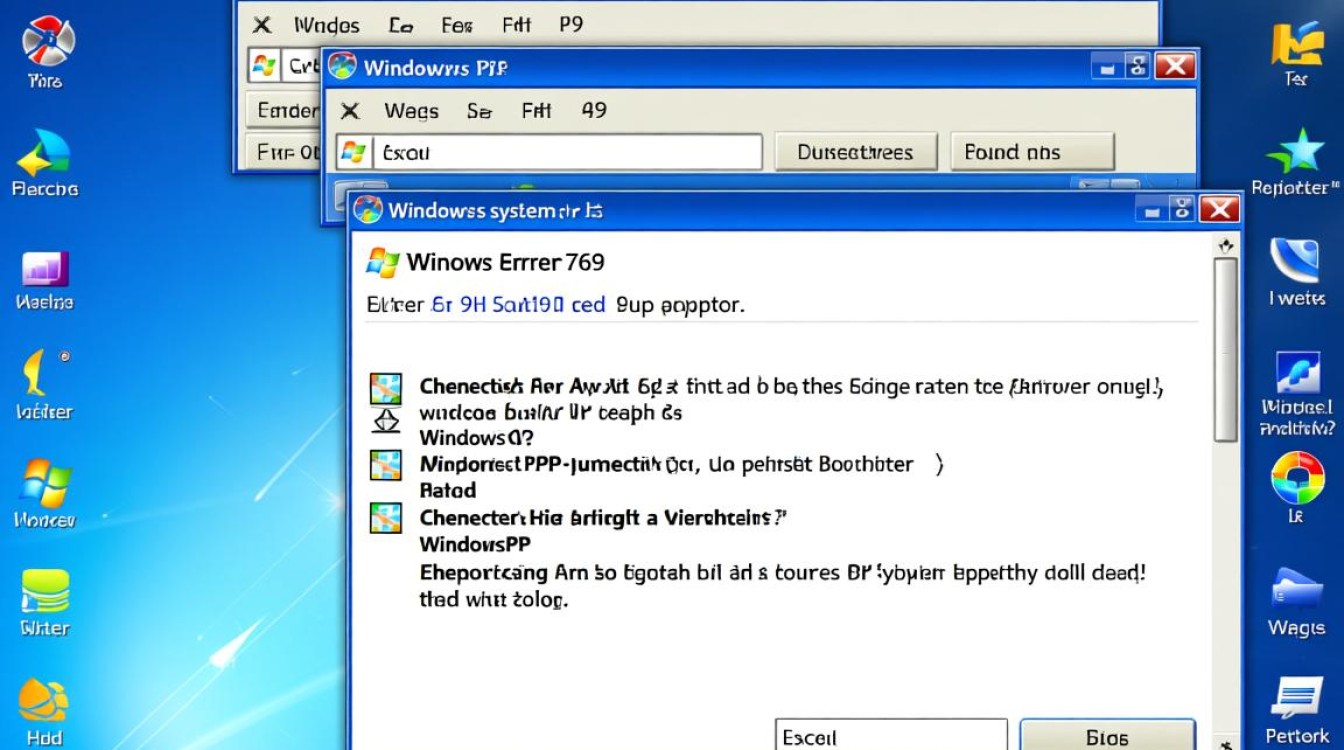Click the icon beside the "Minporiect PPP" entry
This screenshot has height=750, width=1344.
point(385,464)
